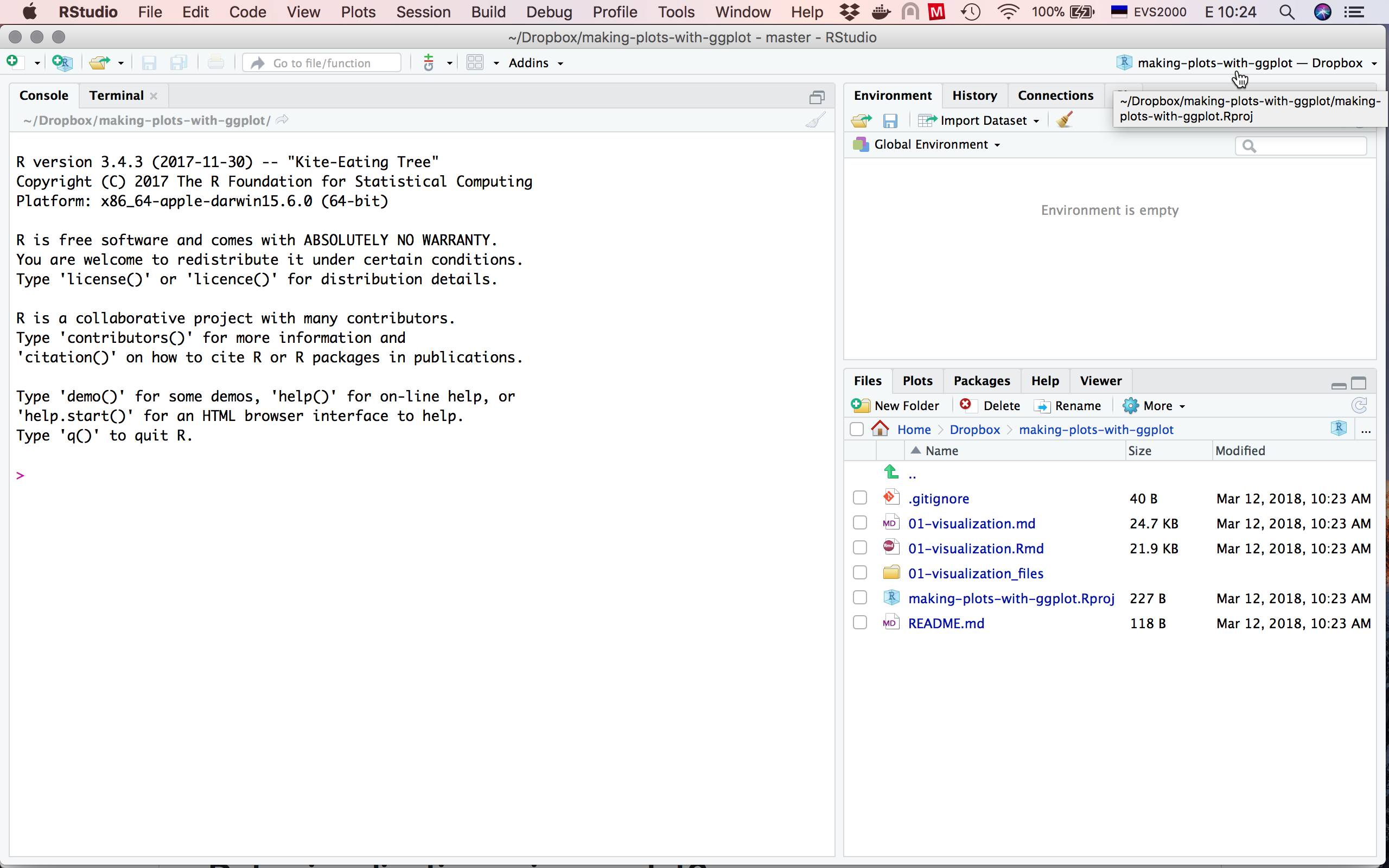Load workspace with Environment folder icon
The image size is (1389, 868).
(x=862, y=120)
